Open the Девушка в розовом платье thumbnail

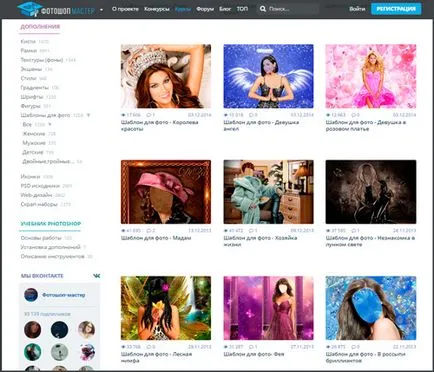[371, 76]
